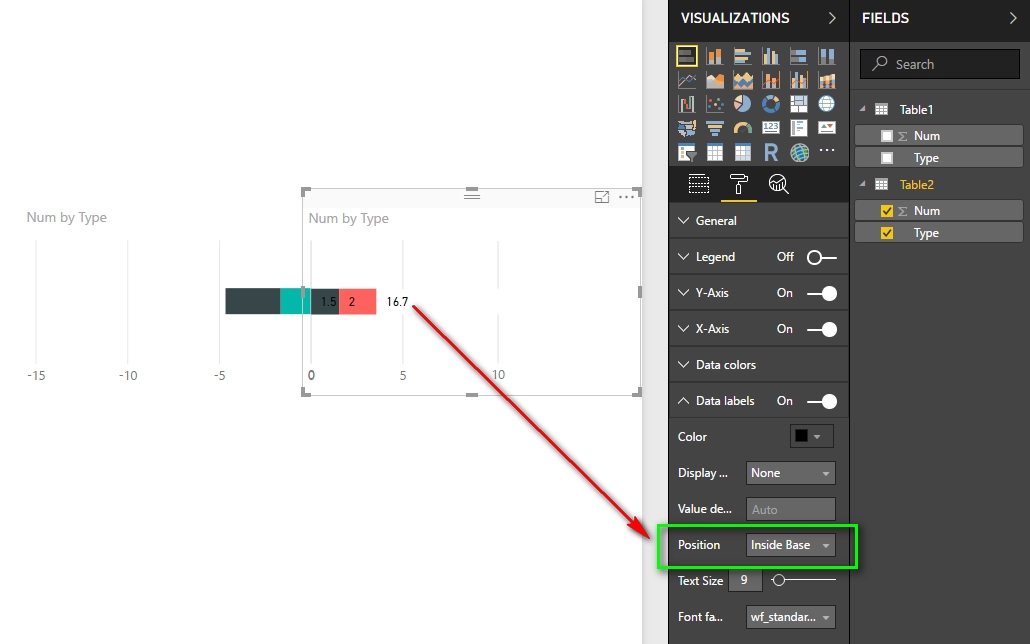1030x644 pixels.
Task: Select the R script visual
Action: click(x=771, y=152)
